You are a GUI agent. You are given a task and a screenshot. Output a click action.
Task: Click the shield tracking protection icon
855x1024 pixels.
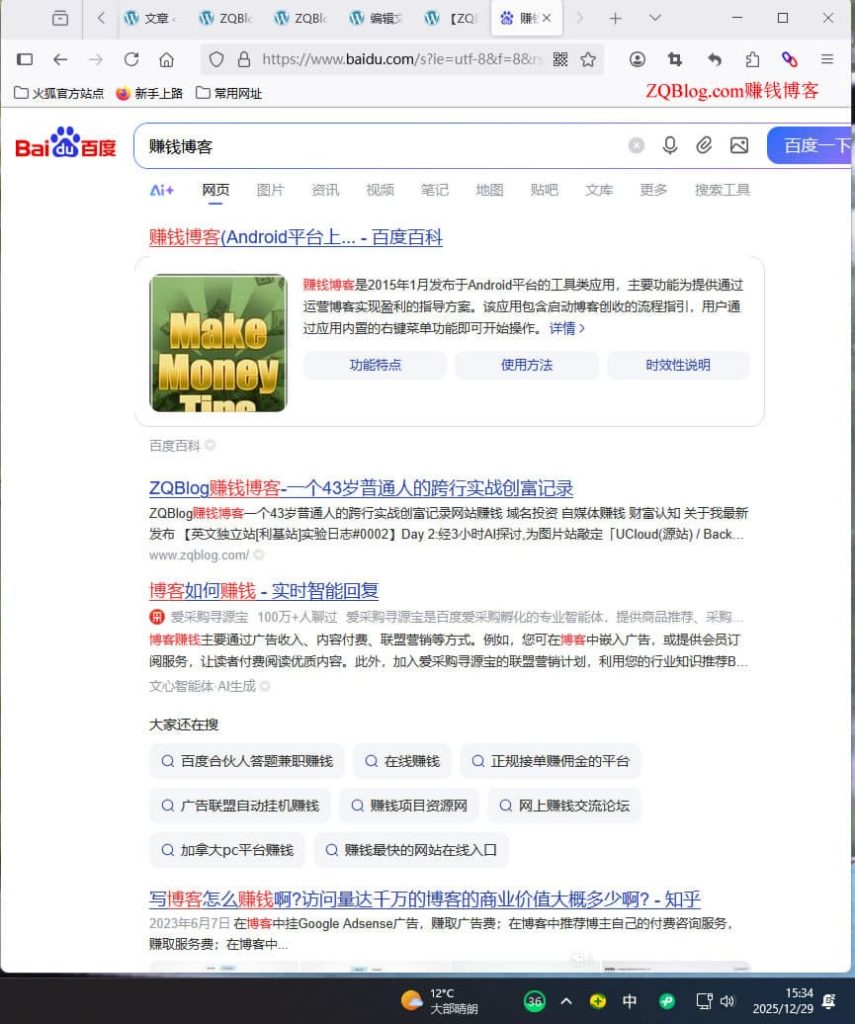[x=216, y=59]
